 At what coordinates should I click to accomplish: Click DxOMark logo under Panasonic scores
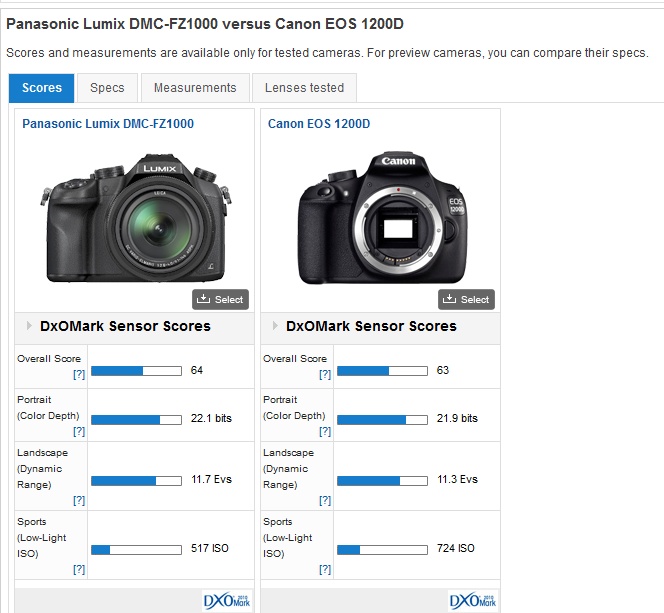(227, 601)
